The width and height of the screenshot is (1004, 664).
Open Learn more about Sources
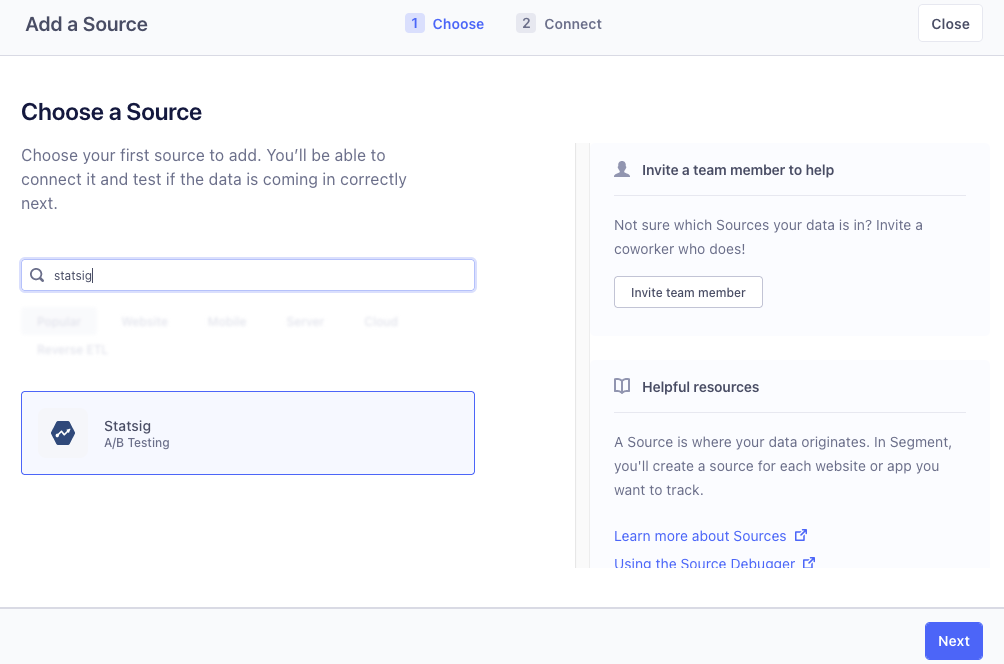point(700,535)
